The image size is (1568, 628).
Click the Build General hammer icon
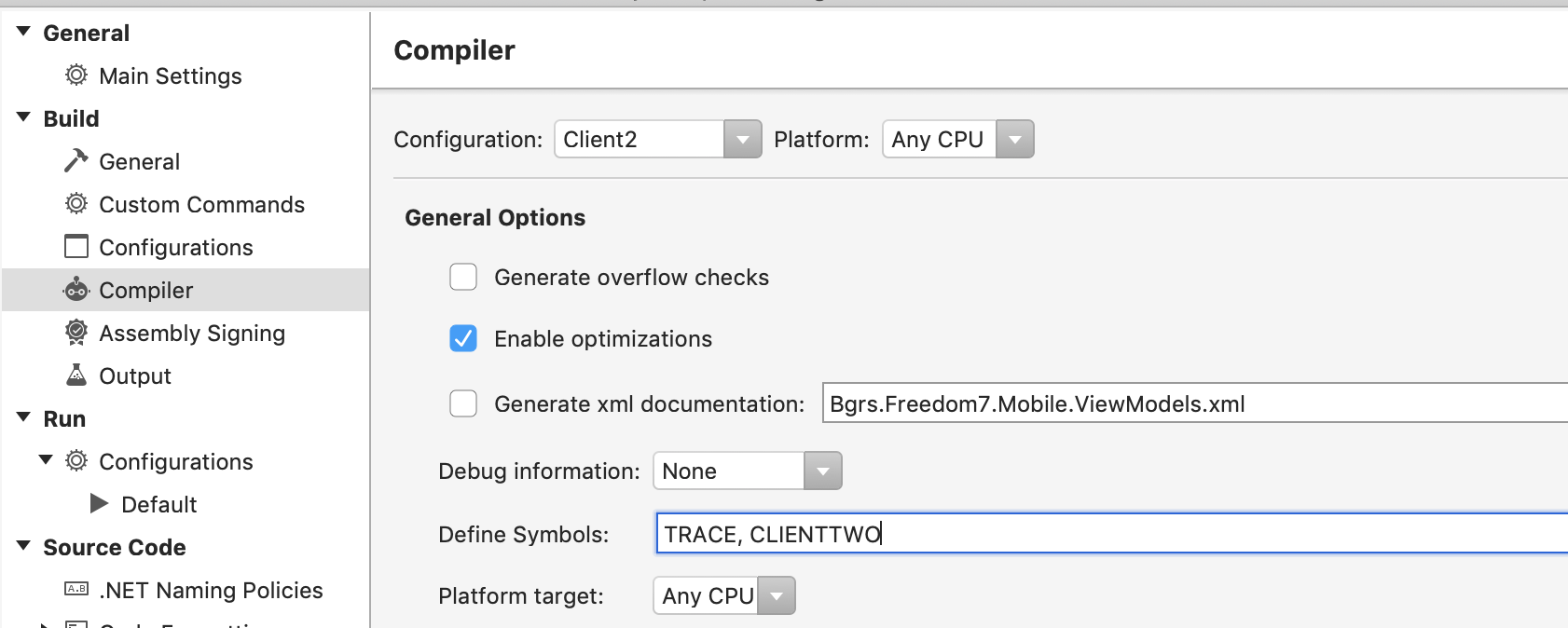coord(76,161)
